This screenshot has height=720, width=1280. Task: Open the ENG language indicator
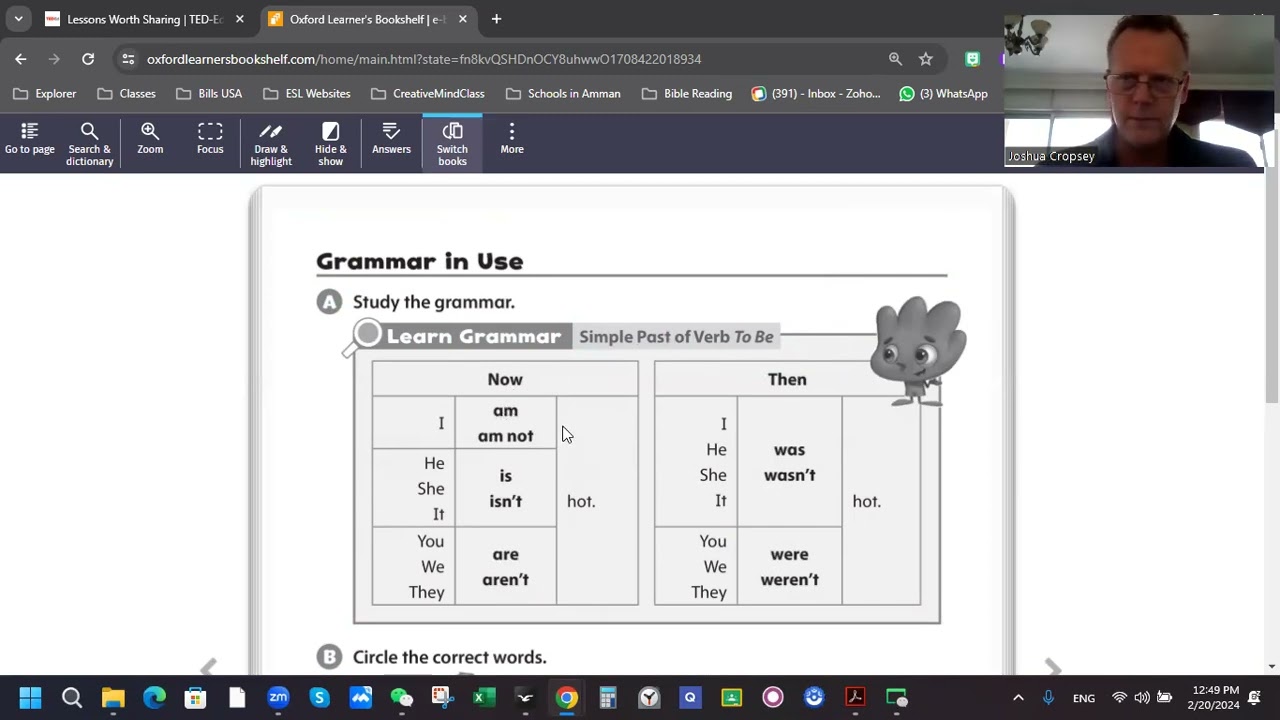pos(1084,698)
